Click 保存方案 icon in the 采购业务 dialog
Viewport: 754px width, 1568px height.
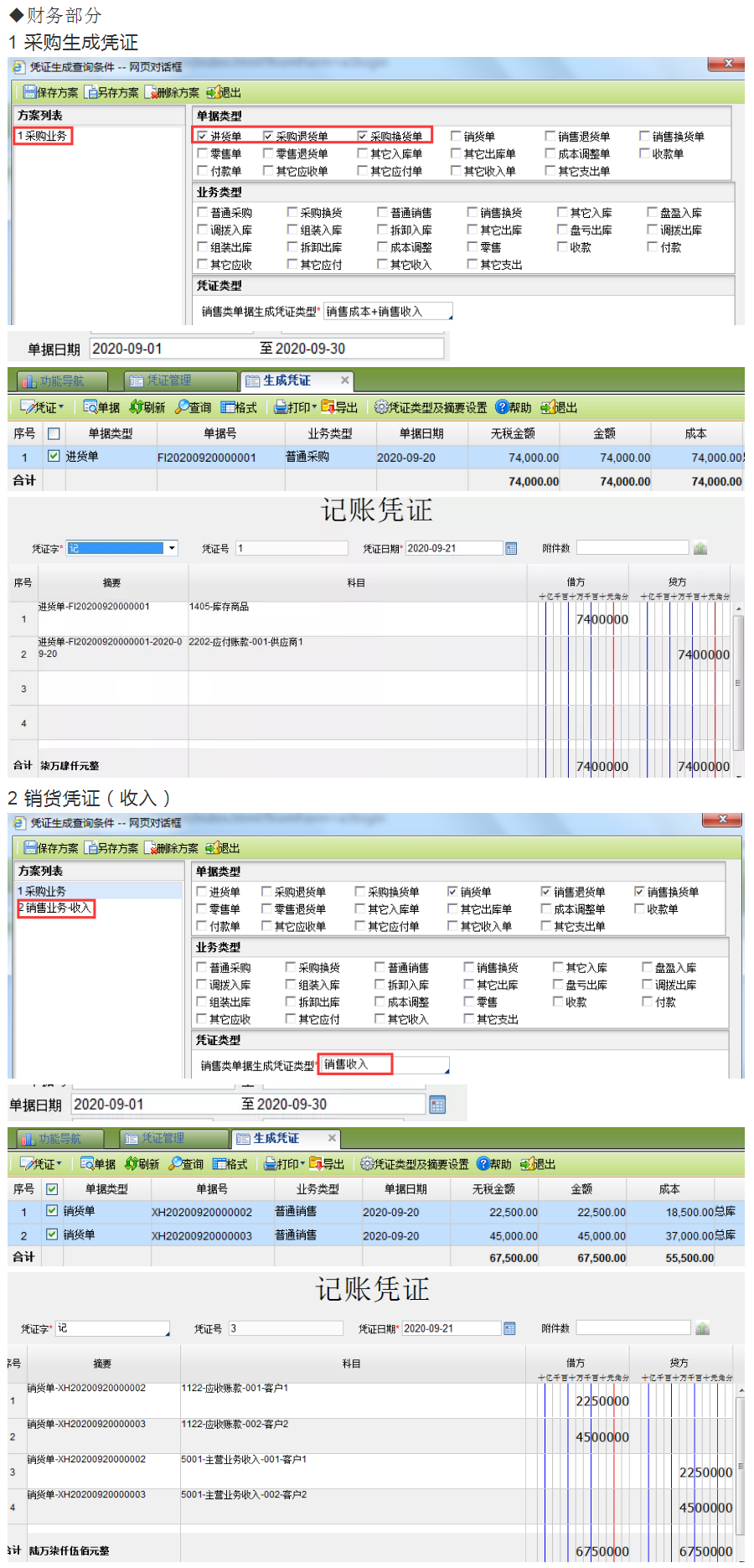pyautogui.click(x=30, y=93)
